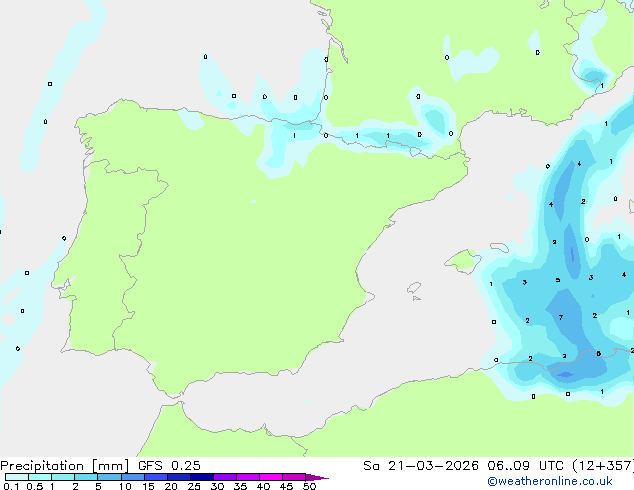634x490 pixels.
Task: Click the 30–35 mm violet legend box
Action: click(x=224, y=477)
